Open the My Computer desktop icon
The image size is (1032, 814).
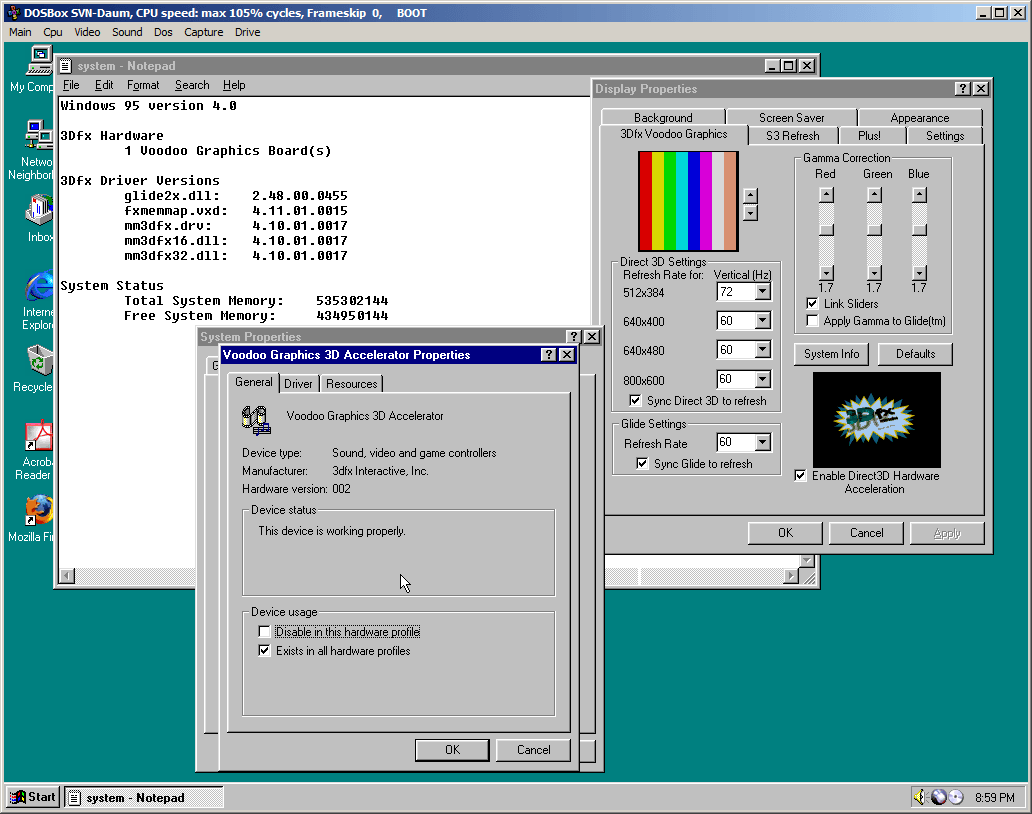pos(39,60)
